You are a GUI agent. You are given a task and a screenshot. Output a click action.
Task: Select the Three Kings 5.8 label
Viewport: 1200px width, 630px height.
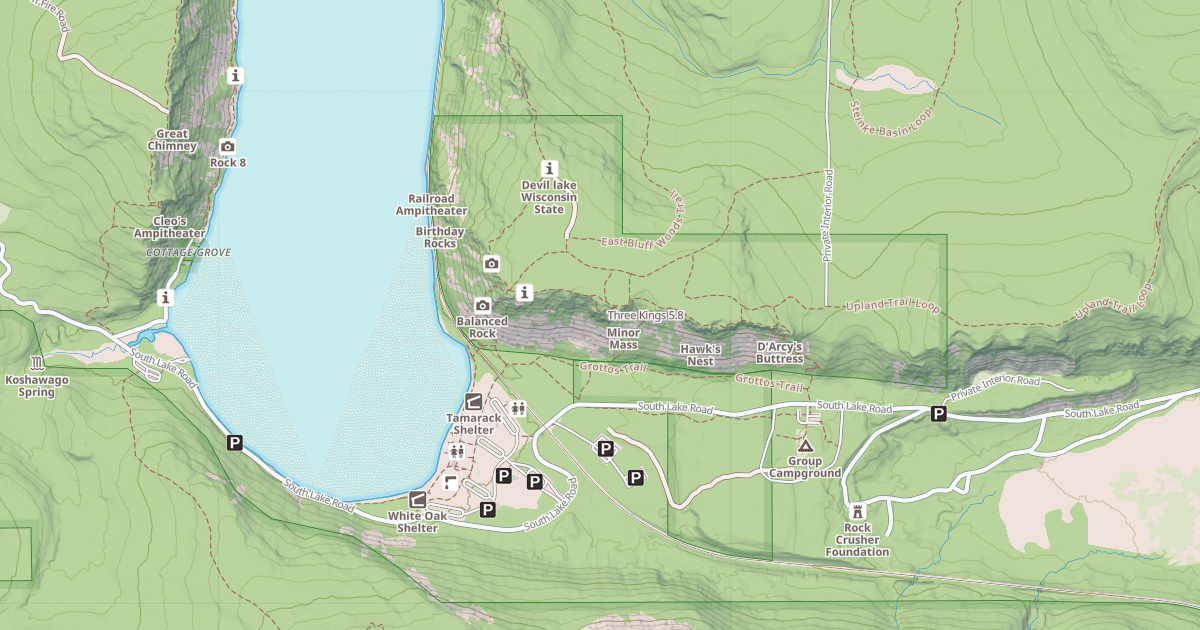[x=646, y=315]
